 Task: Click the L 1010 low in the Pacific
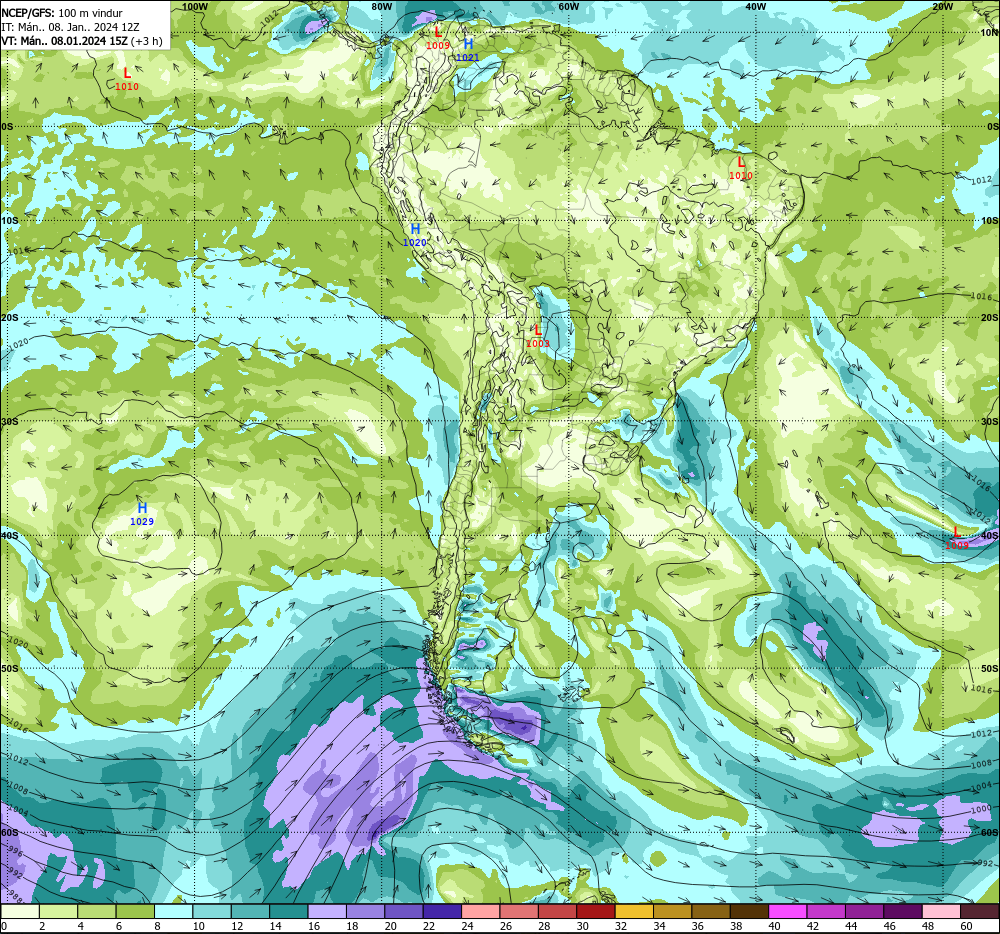127,79
